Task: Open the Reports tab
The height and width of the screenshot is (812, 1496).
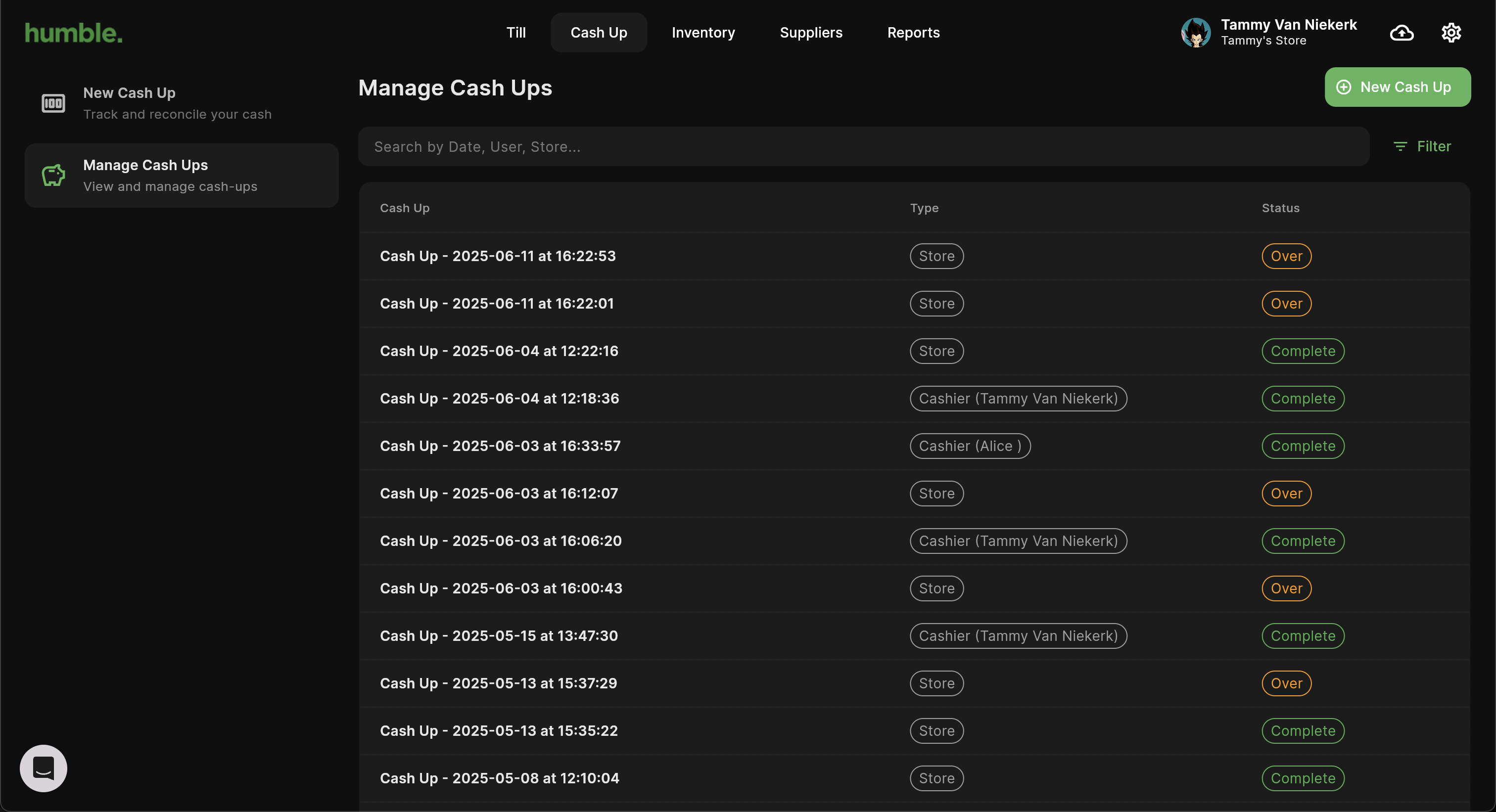Action: (x=913, y=33)
